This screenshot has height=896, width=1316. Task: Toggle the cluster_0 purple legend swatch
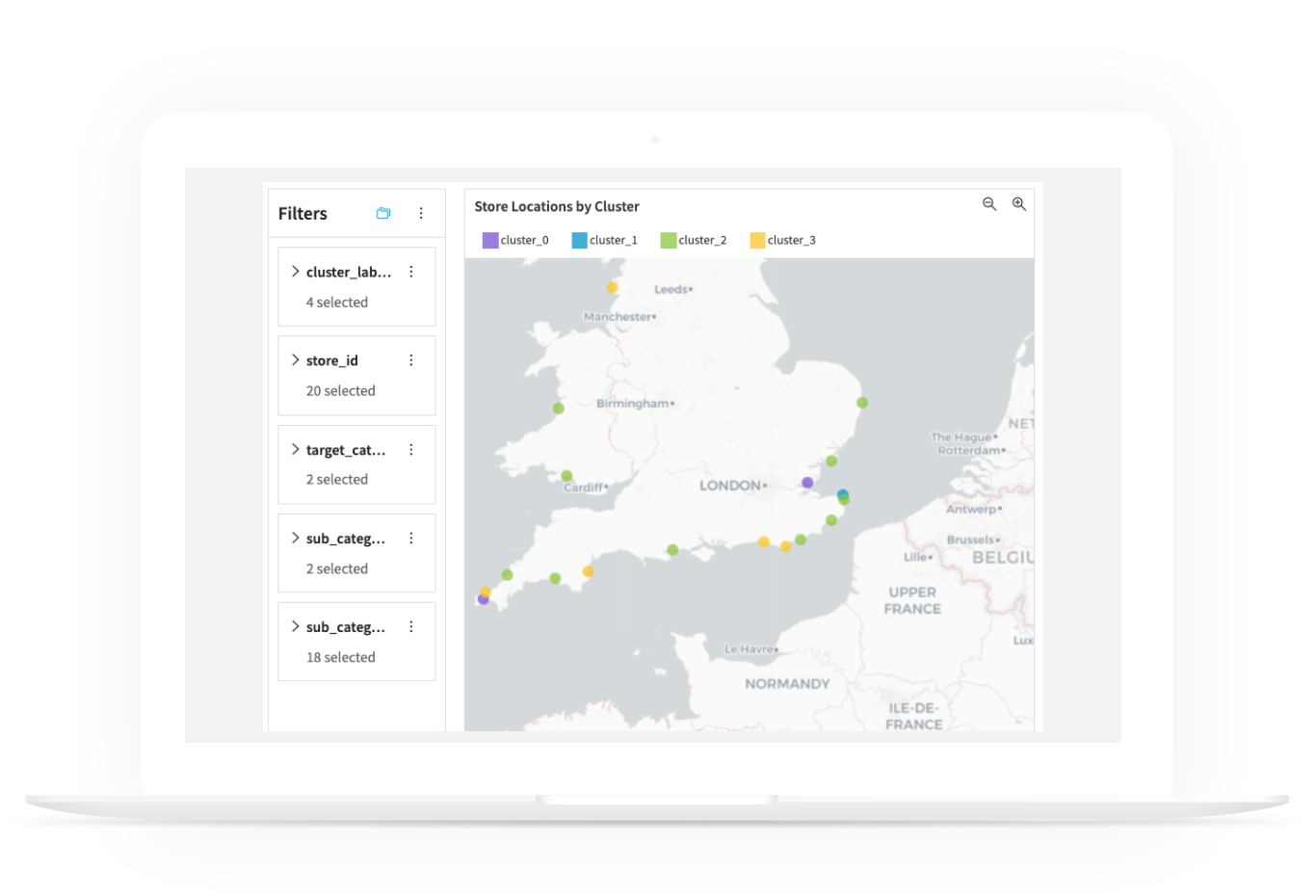click(x=490, y=240)
